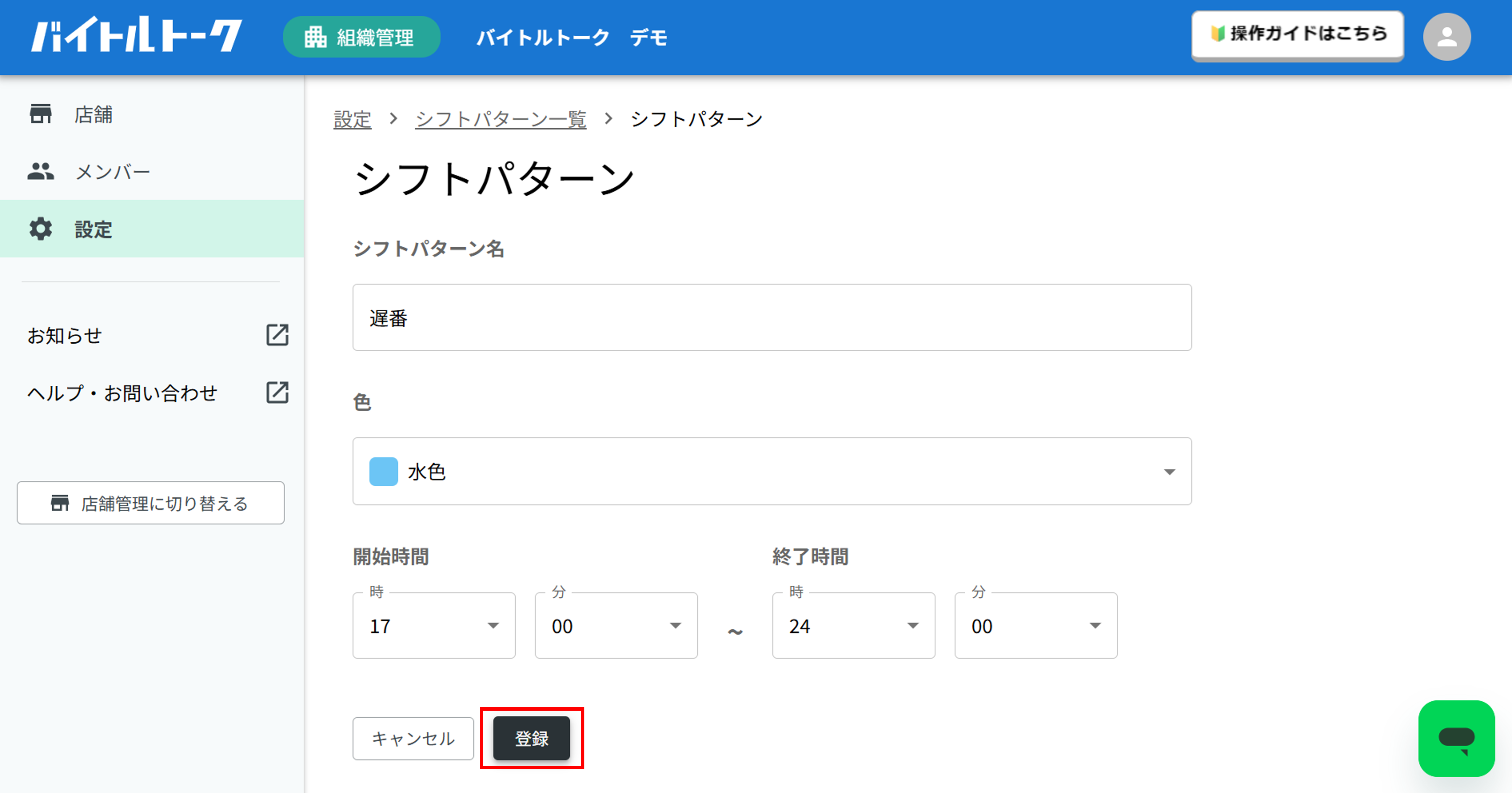
Task: Expand the color dropdown arrow
Action: (1169, 472)
